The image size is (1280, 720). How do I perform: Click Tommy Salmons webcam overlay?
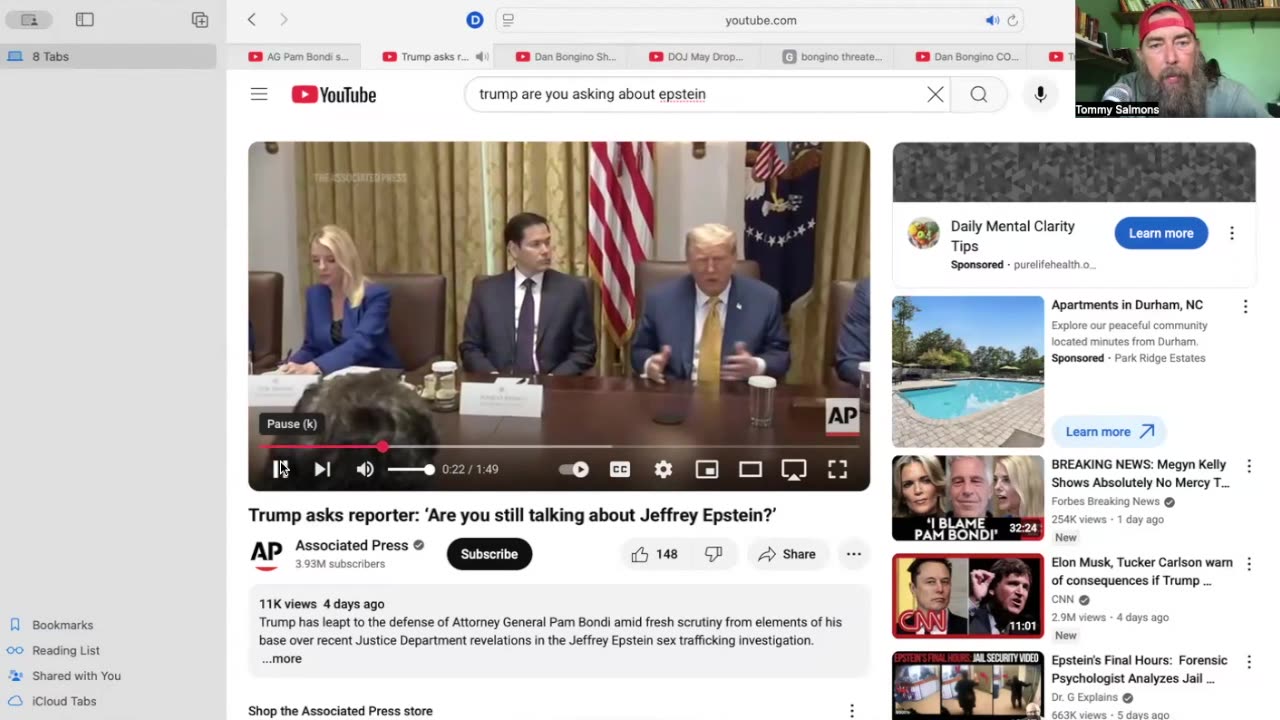click(x=1177, y=58)
